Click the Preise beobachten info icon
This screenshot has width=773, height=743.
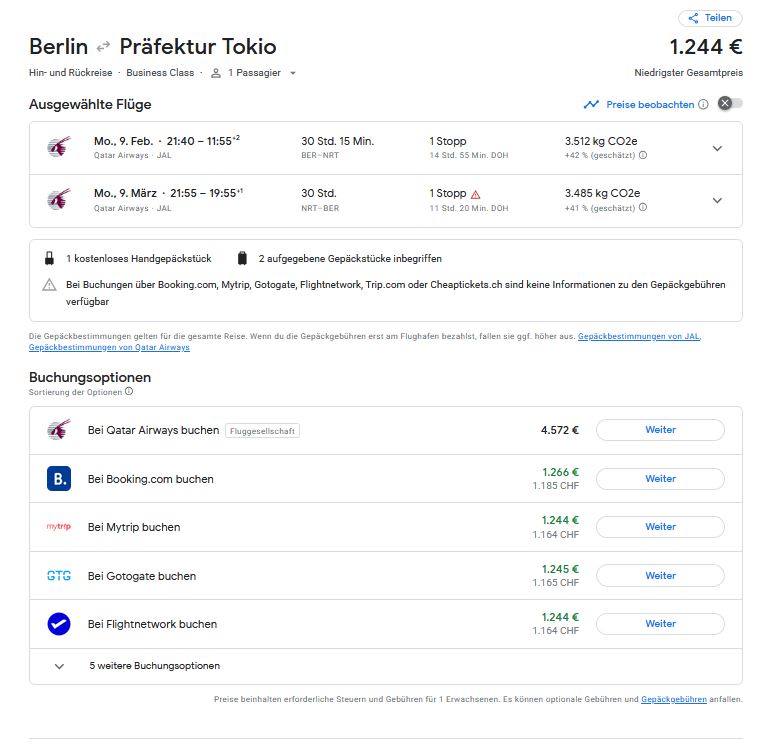[703, 104]
